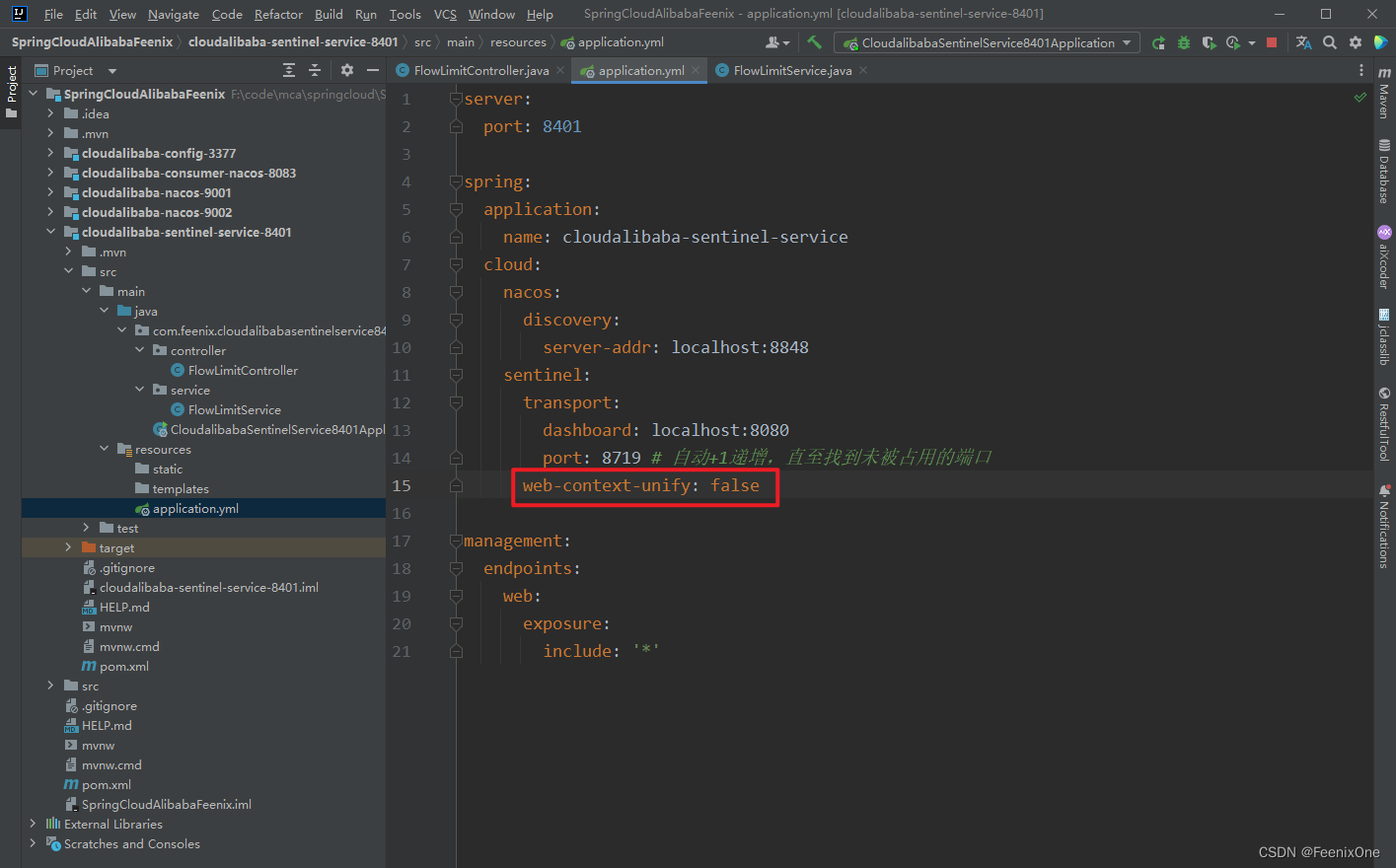The image size is (1396, 868).
Task: Open IDE settings gear in the top toolbar
Action: click(x=1356, y=42)
